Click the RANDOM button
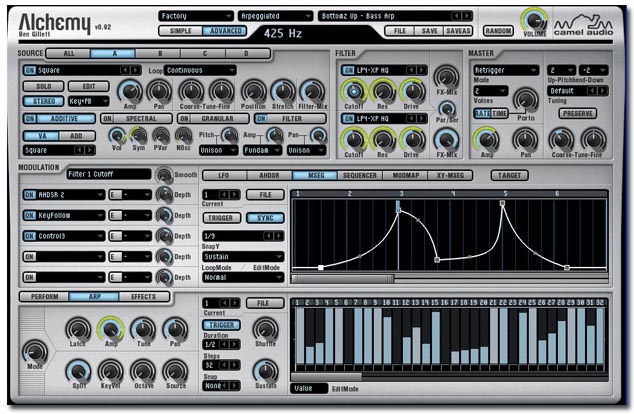This screenshot has width=634, height=414. [498, 31]
